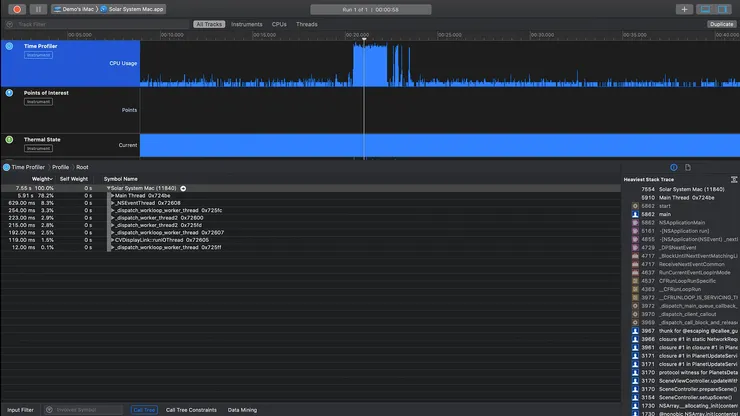
Task: Expand the _NSEventThread row
Action: point(113,202)
